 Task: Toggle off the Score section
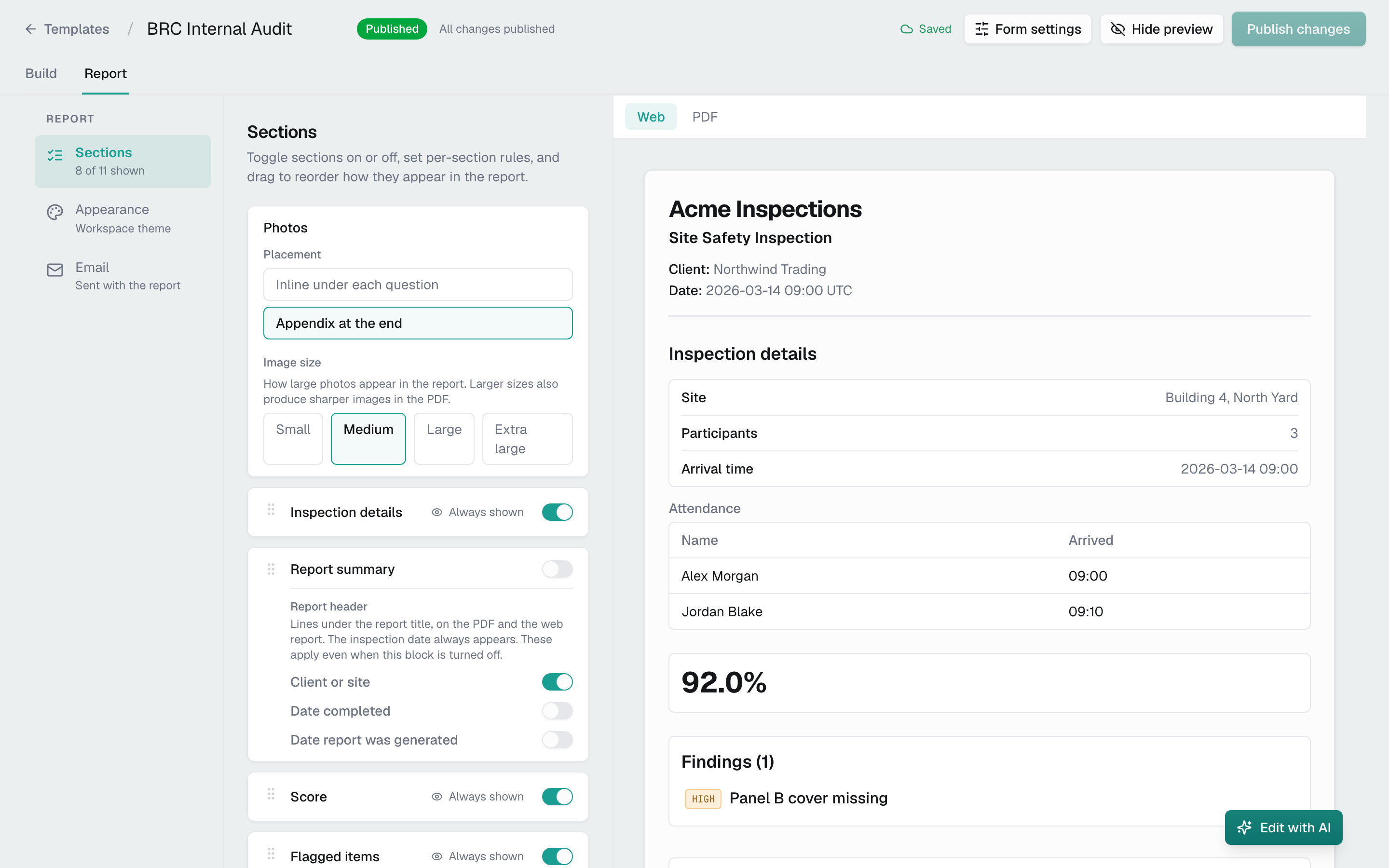click(558, 797)
